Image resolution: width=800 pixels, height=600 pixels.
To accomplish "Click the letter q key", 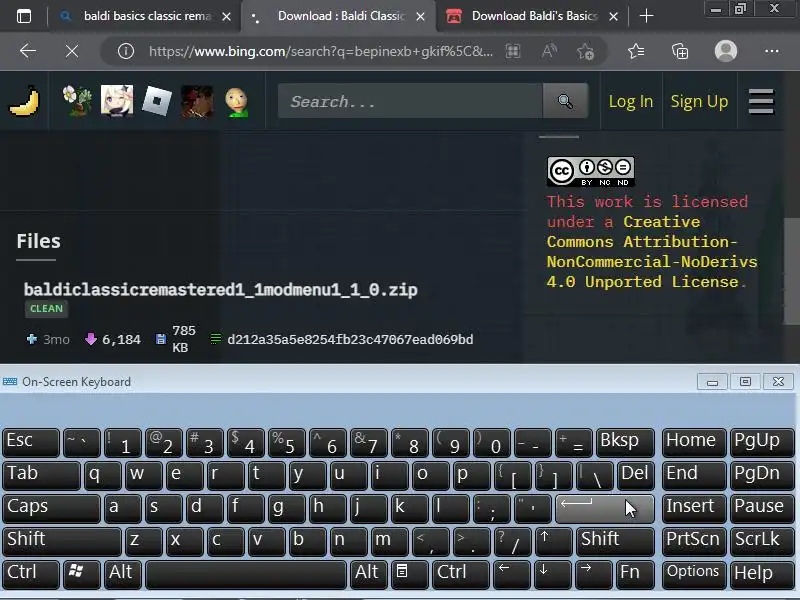I will [x=103, y=475].
